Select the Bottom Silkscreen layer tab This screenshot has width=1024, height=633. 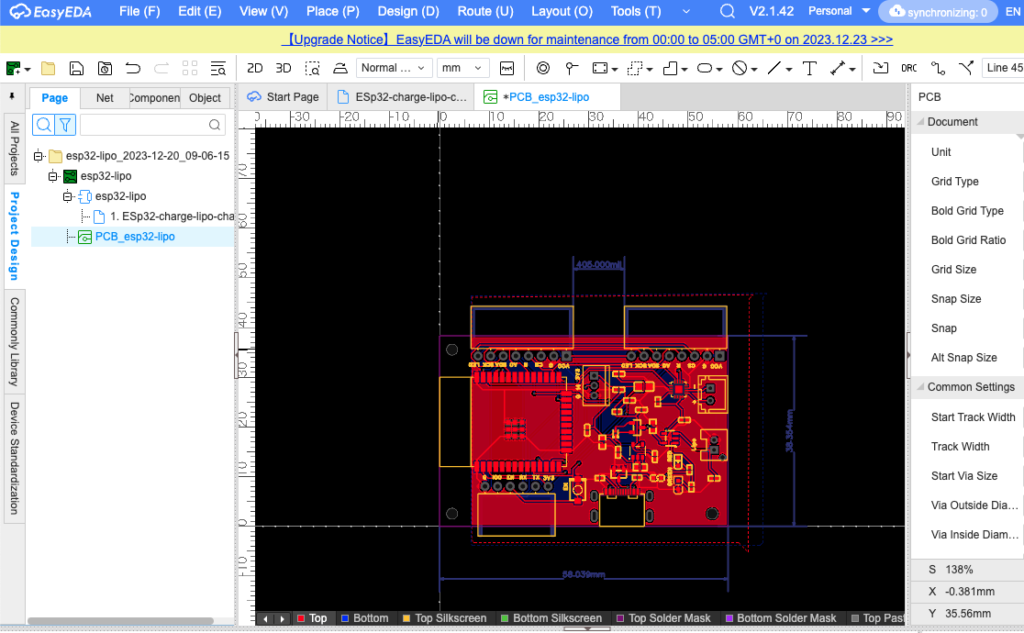551,618
